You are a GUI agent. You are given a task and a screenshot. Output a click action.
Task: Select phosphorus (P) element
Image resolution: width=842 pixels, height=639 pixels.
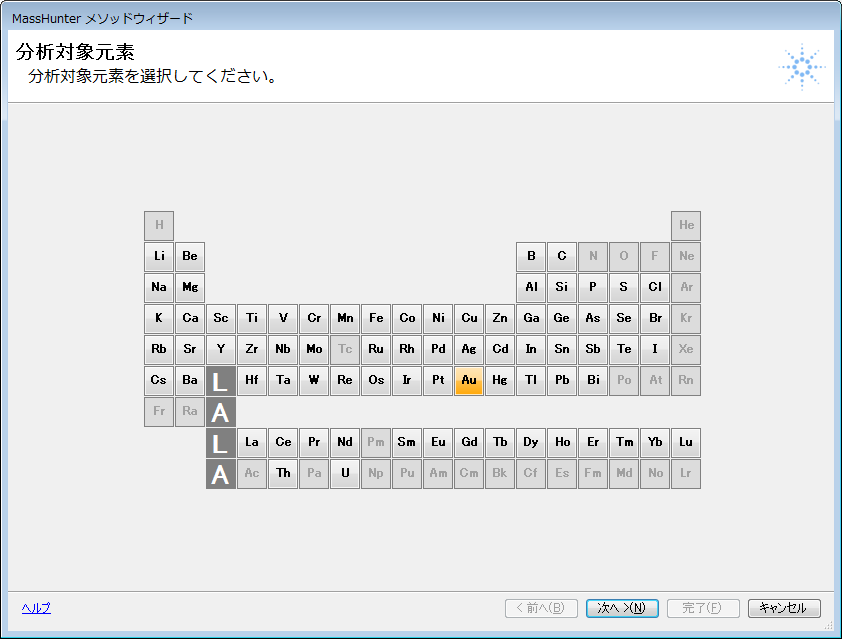(593, 288)
